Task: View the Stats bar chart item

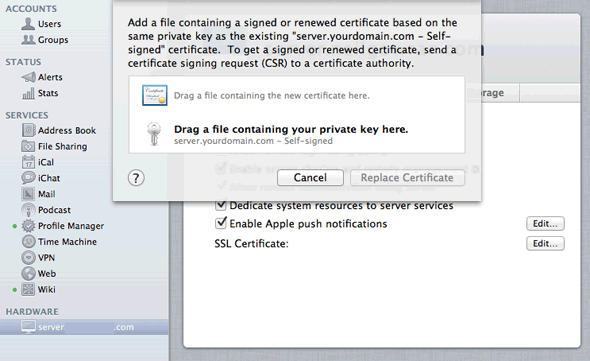Action: point(40,93)
